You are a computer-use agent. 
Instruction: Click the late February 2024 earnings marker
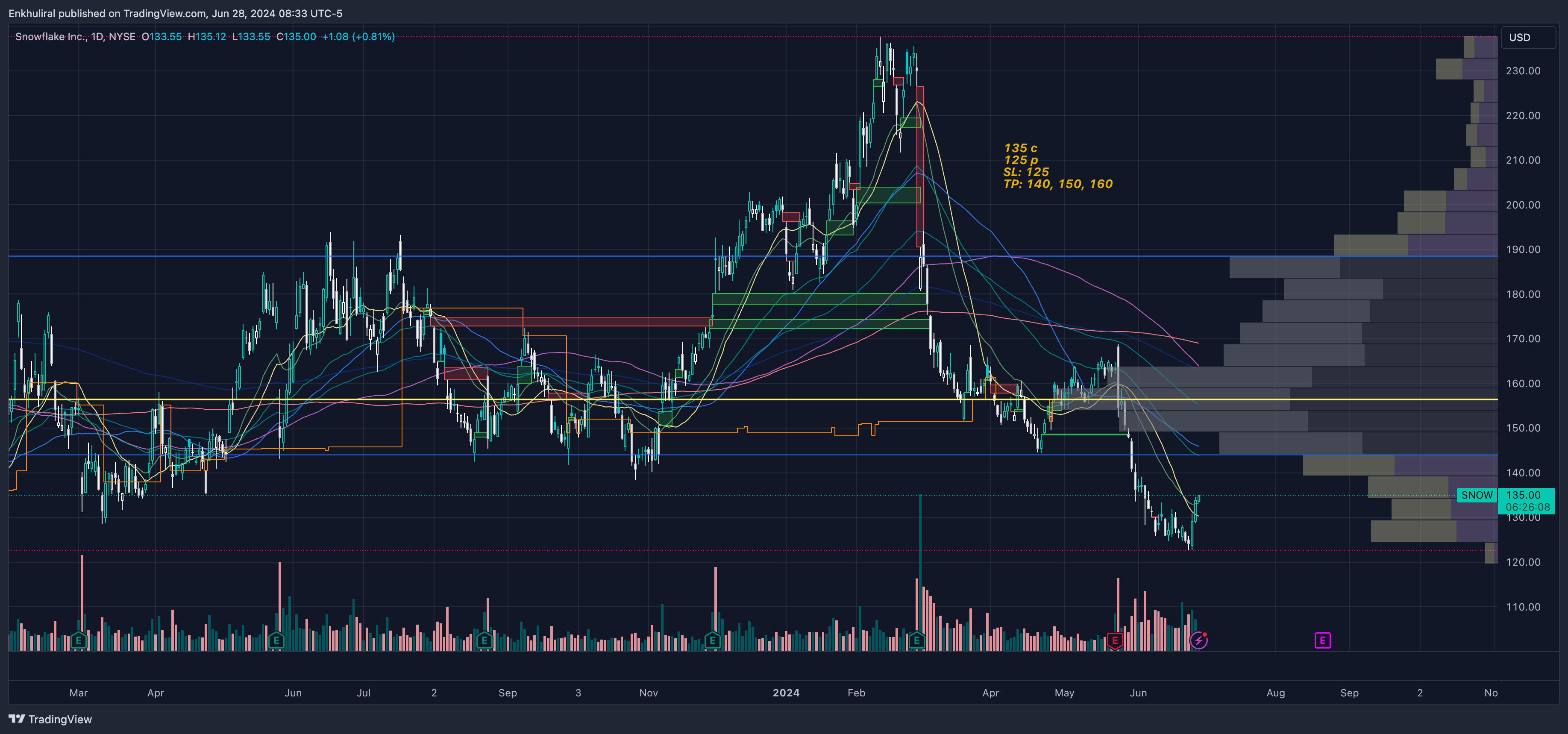pos(916,640)
